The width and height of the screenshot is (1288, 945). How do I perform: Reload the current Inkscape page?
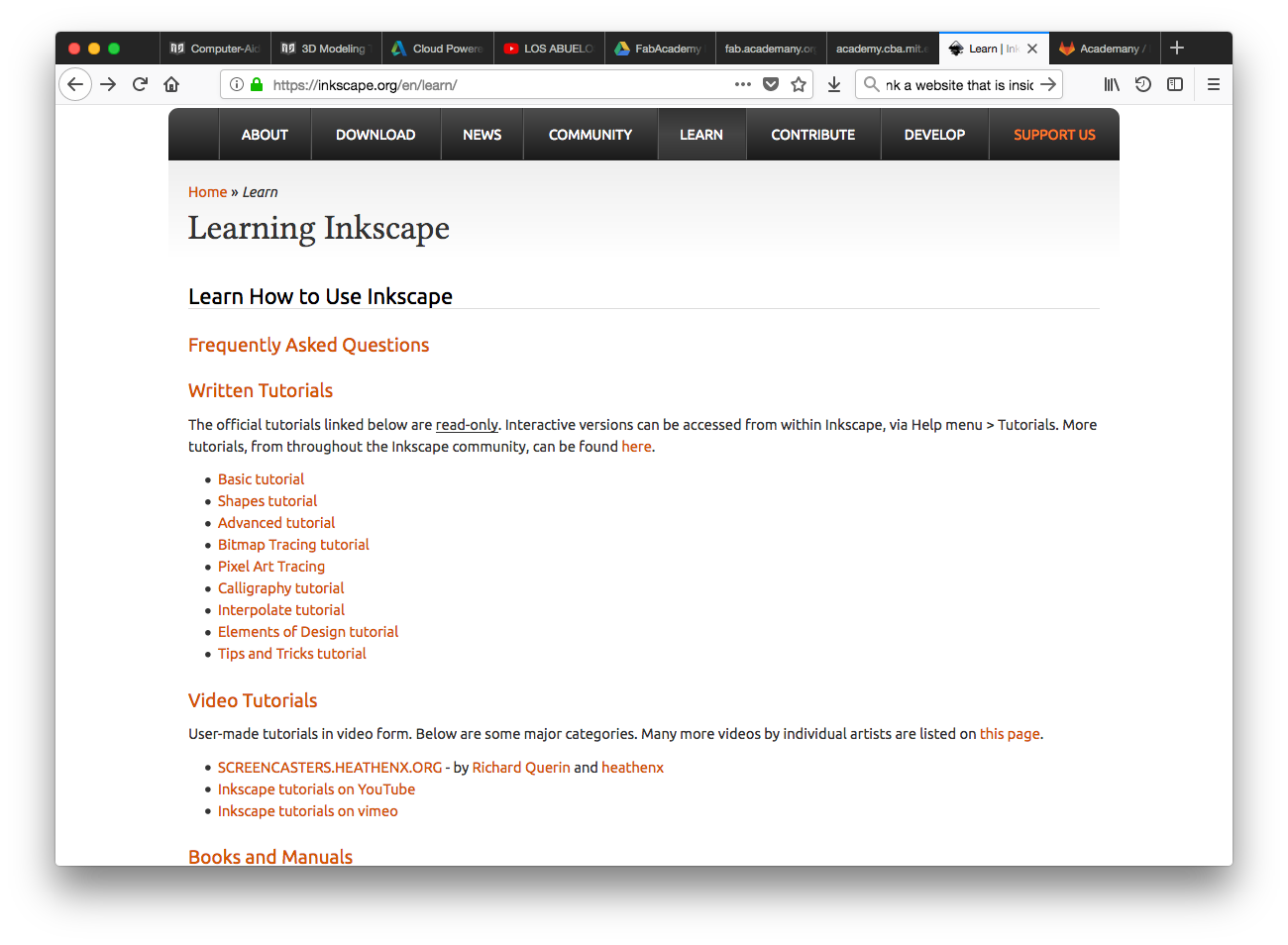coord(140,85)
